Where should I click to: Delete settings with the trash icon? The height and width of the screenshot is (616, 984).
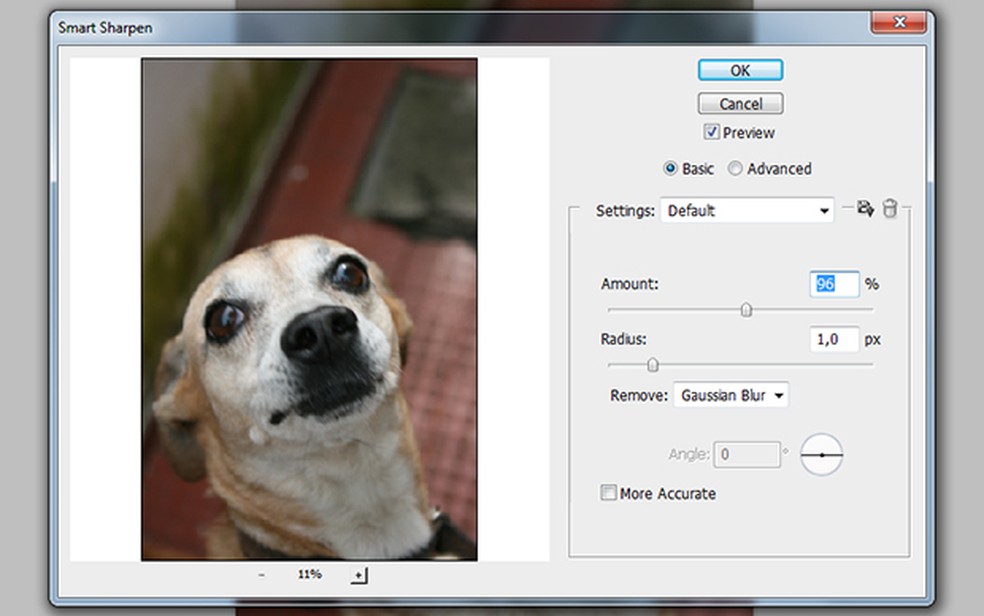pyautogui.click(x=890, y=208)
